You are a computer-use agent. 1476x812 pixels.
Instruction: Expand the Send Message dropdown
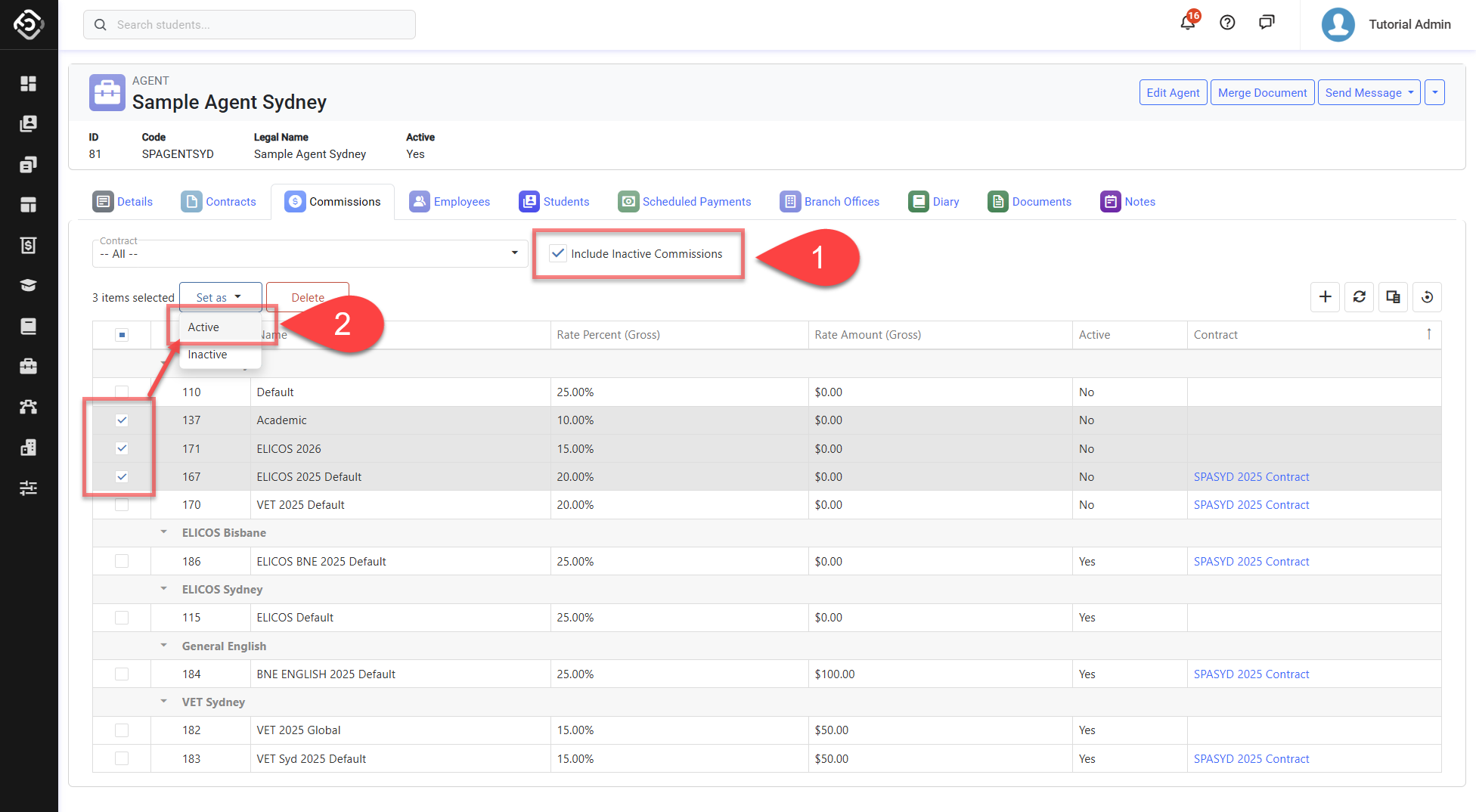pos(1369,92)
